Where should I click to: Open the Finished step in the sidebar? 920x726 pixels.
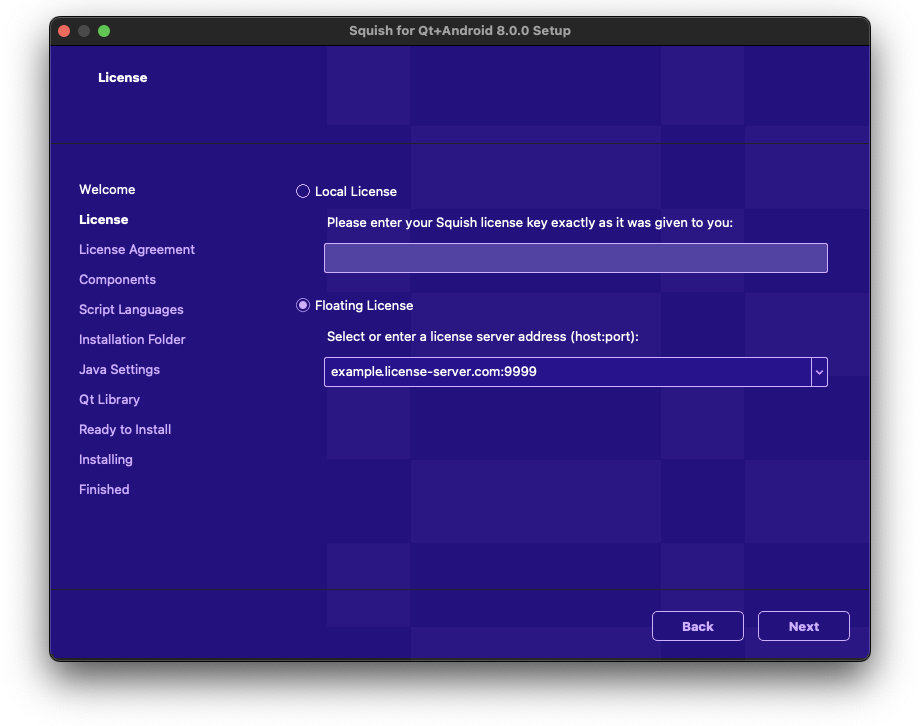104,489
